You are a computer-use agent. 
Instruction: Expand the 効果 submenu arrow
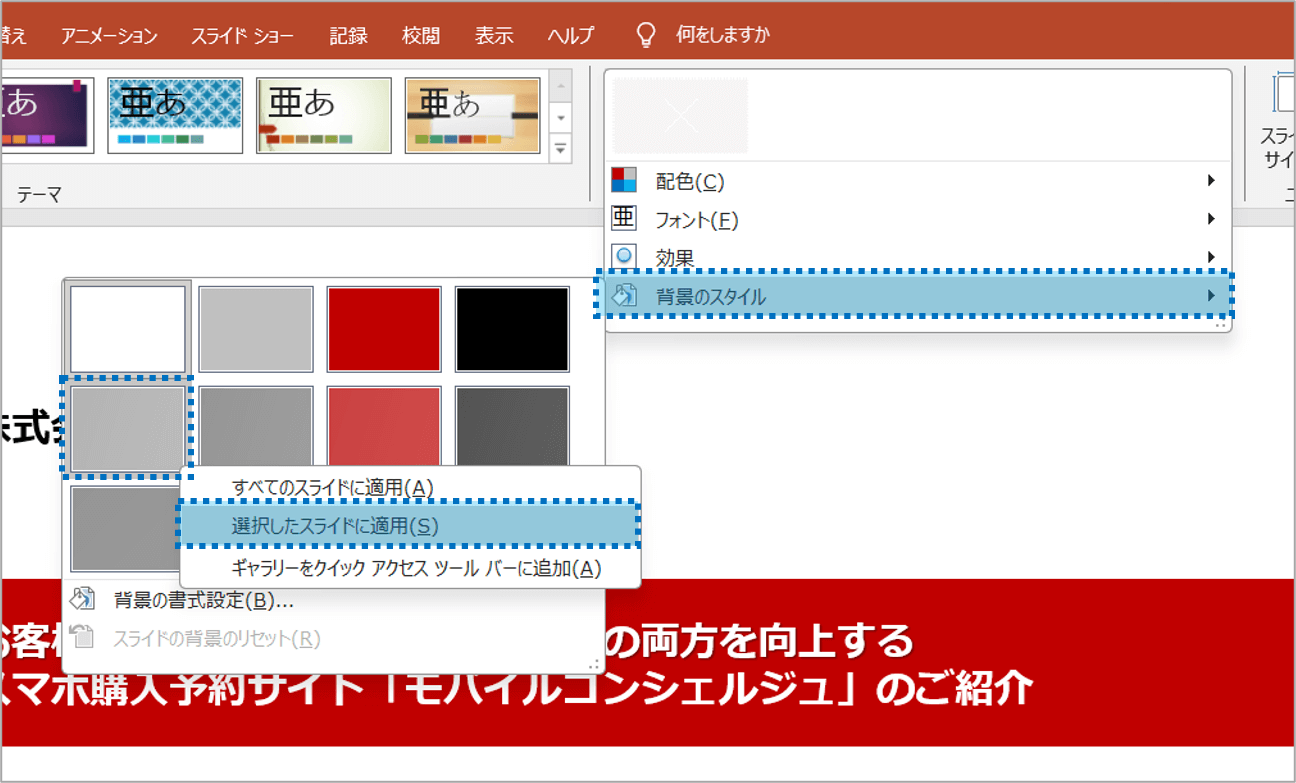pyautogui.click(x=1210, y=257)
